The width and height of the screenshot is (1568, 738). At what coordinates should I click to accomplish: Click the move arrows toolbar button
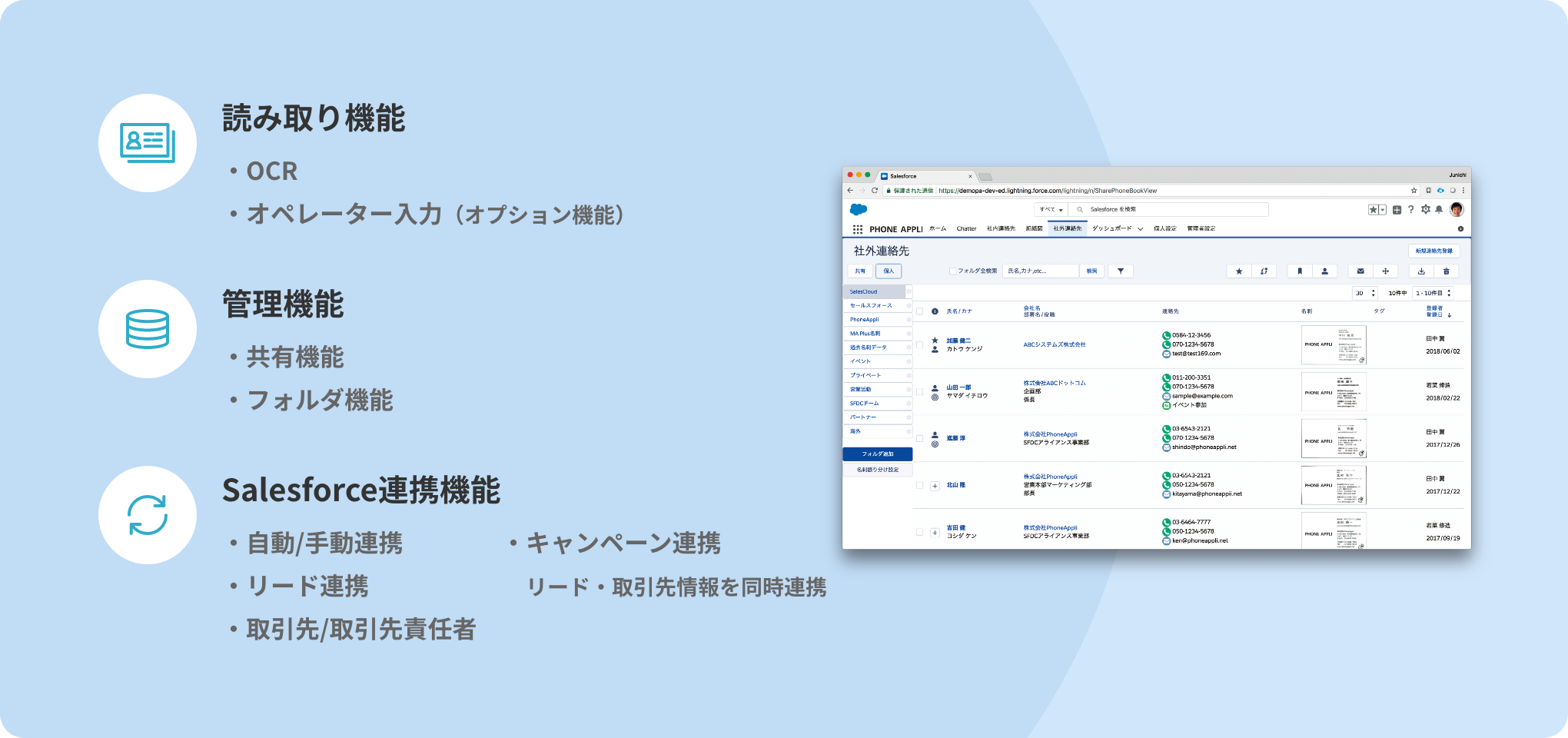point(1385,271)
